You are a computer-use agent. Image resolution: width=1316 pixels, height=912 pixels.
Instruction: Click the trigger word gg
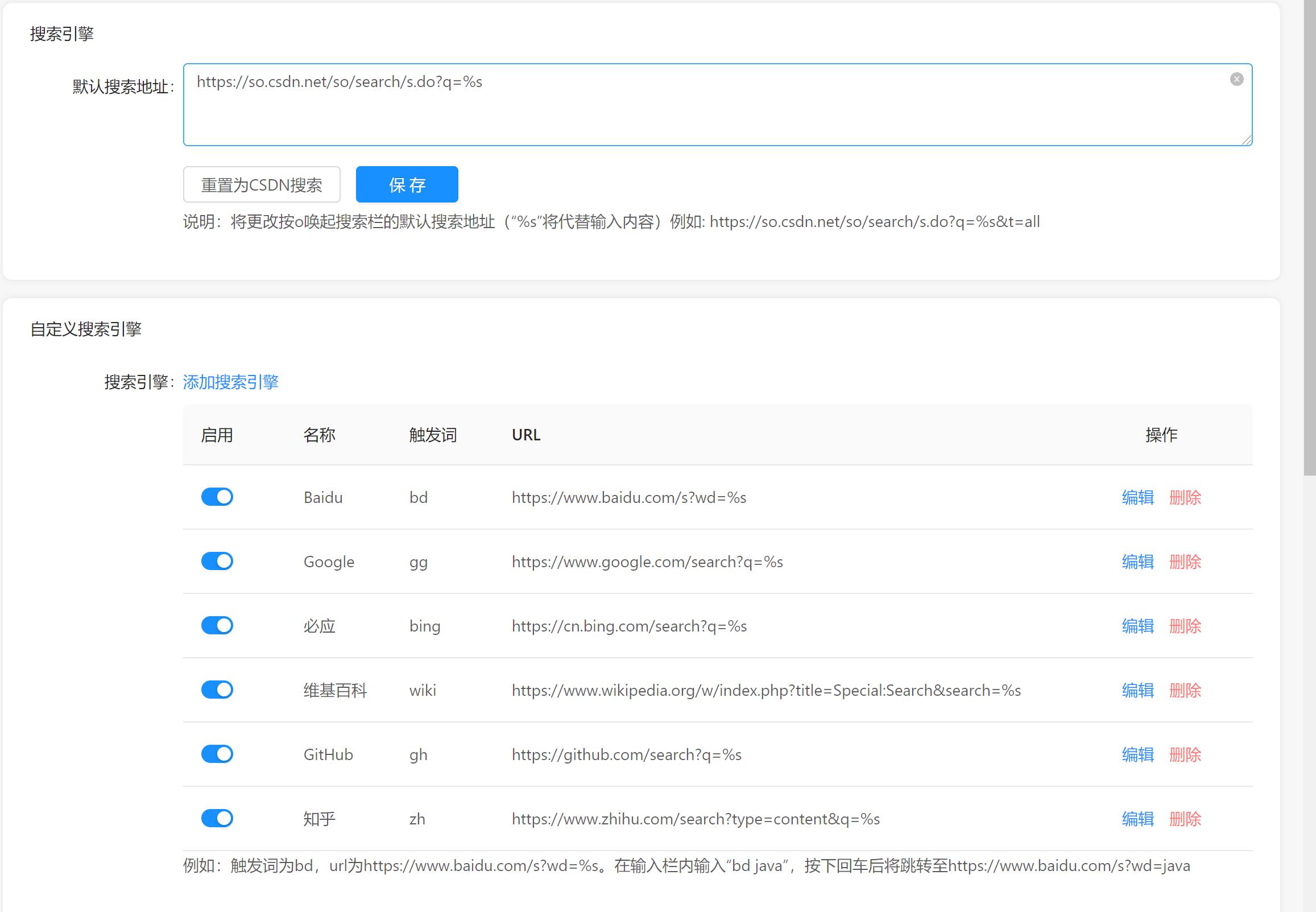click(x=419, y=562)
